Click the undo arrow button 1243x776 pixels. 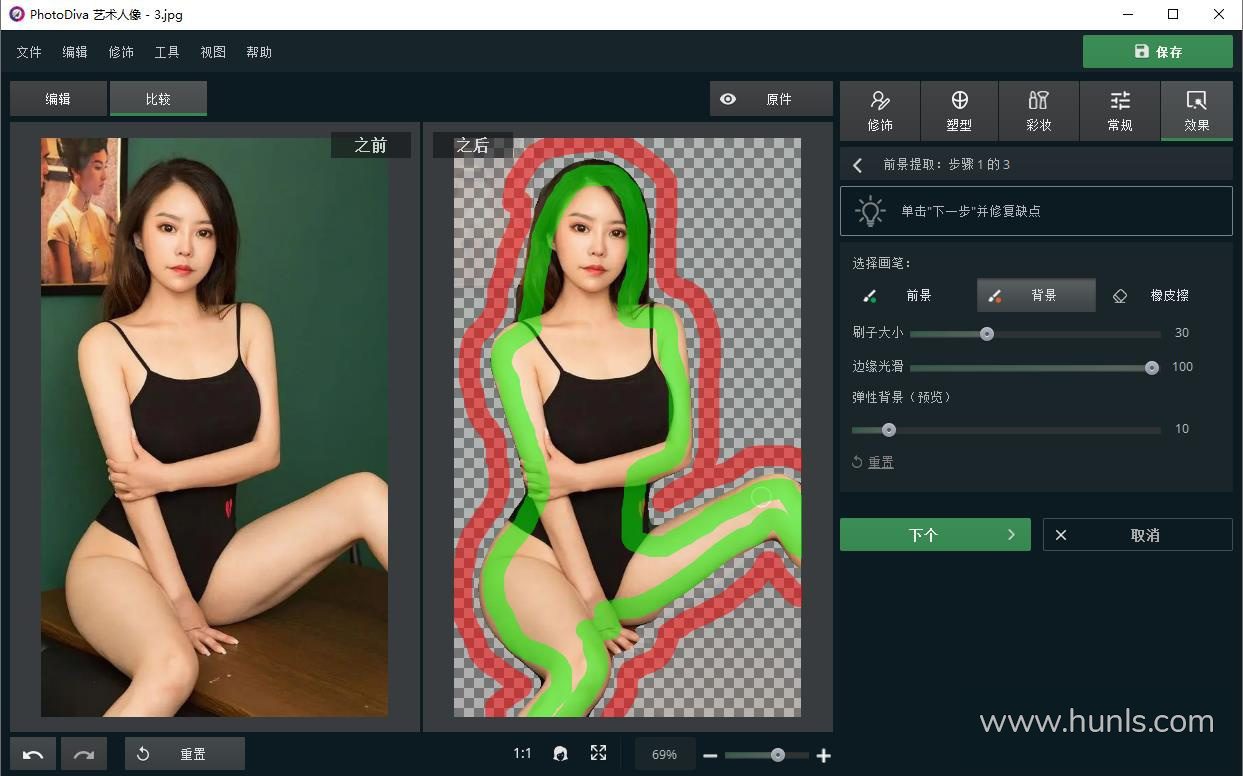coord(33,754)
